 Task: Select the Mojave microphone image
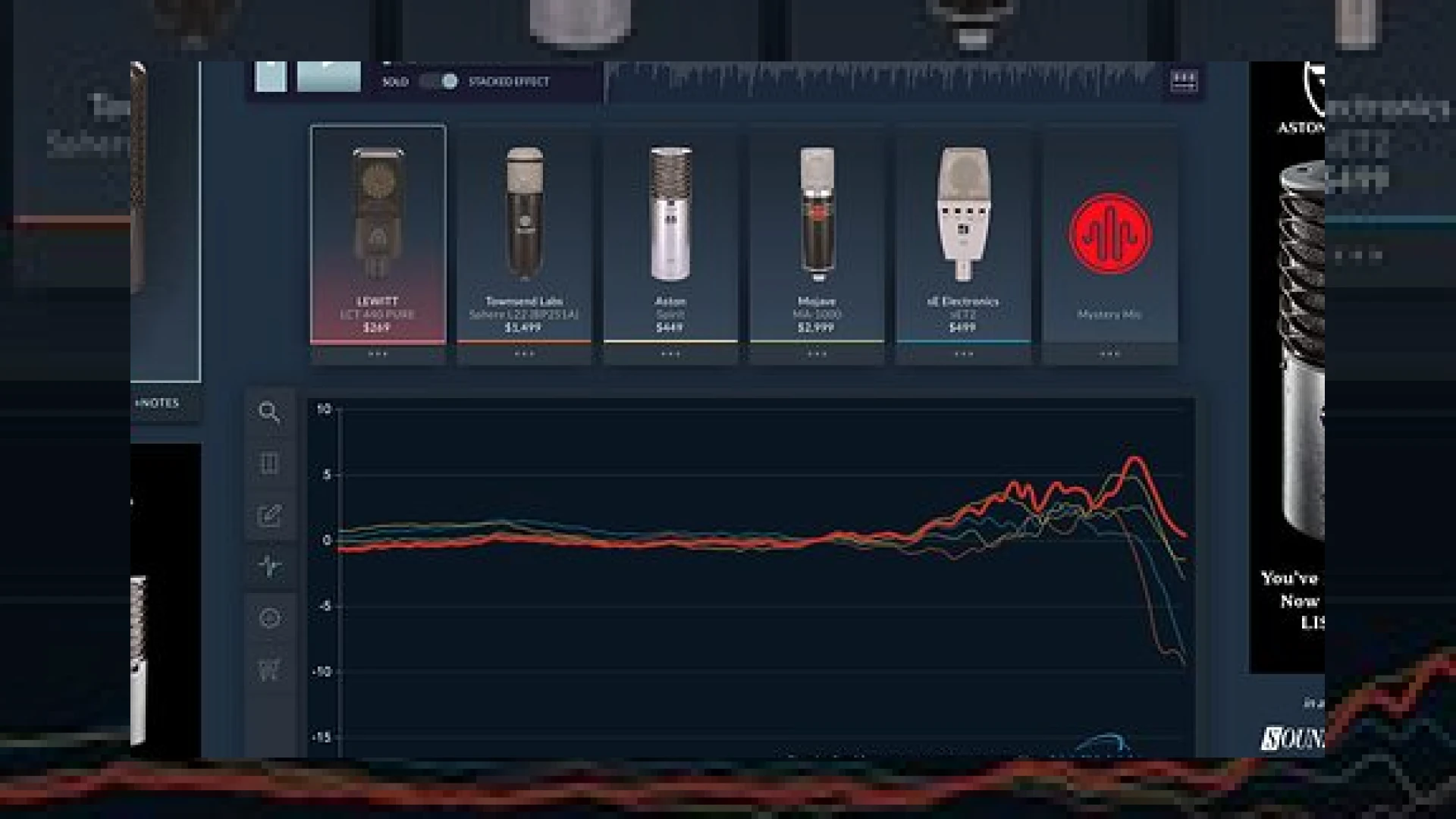(817, 214)
